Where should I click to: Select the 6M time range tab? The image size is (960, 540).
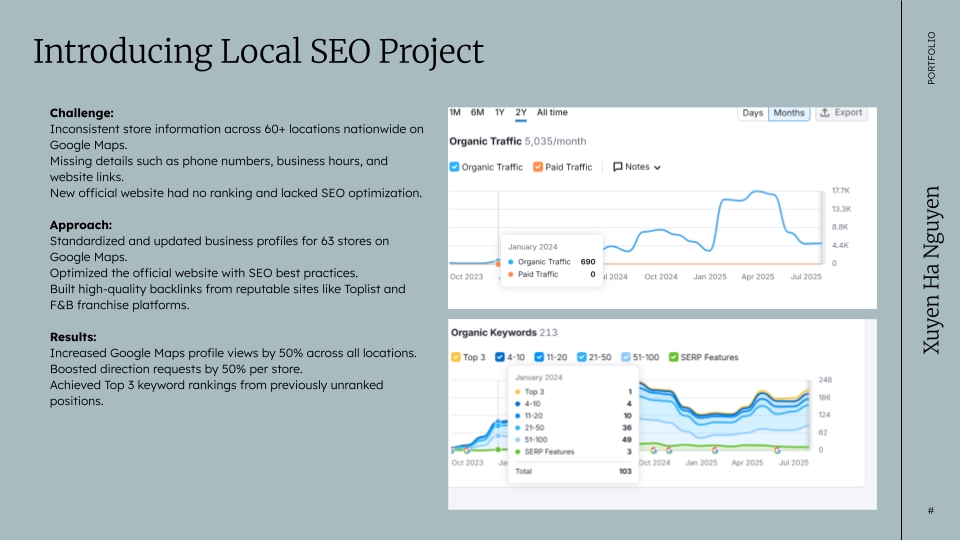tap(478, 113)
